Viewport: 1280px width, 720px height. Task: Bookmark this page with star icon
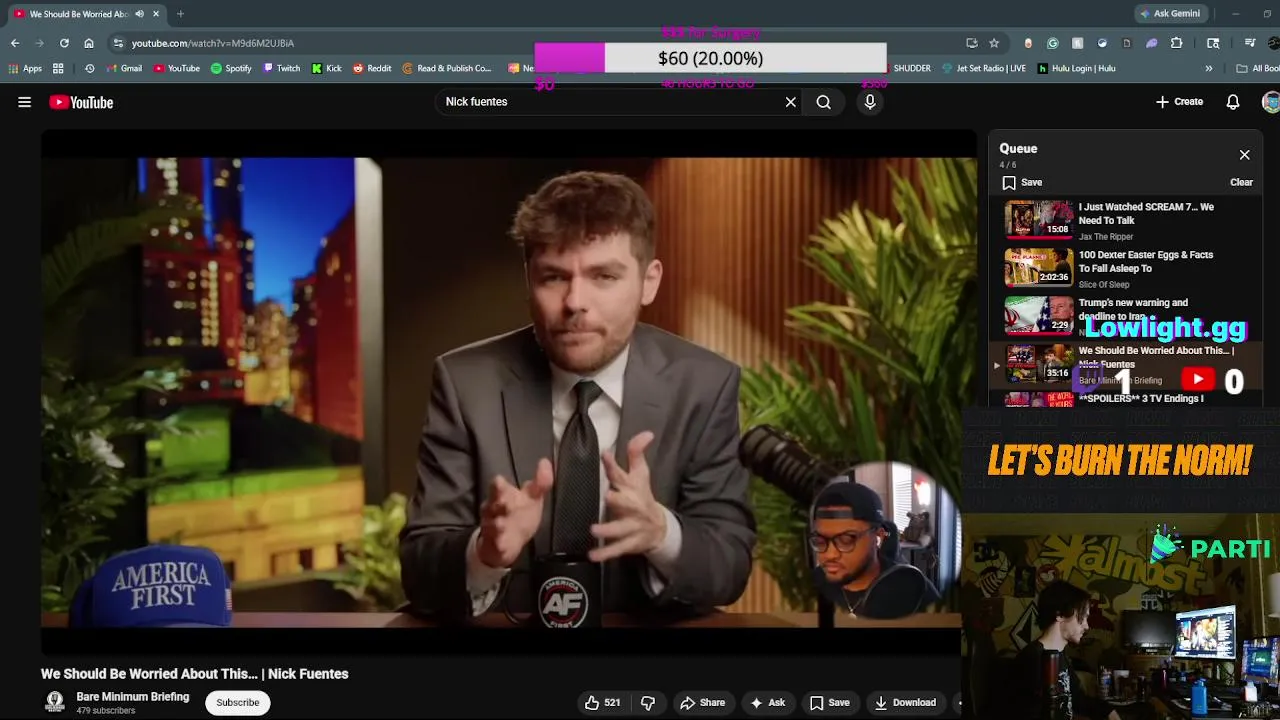tap(994, 43)
